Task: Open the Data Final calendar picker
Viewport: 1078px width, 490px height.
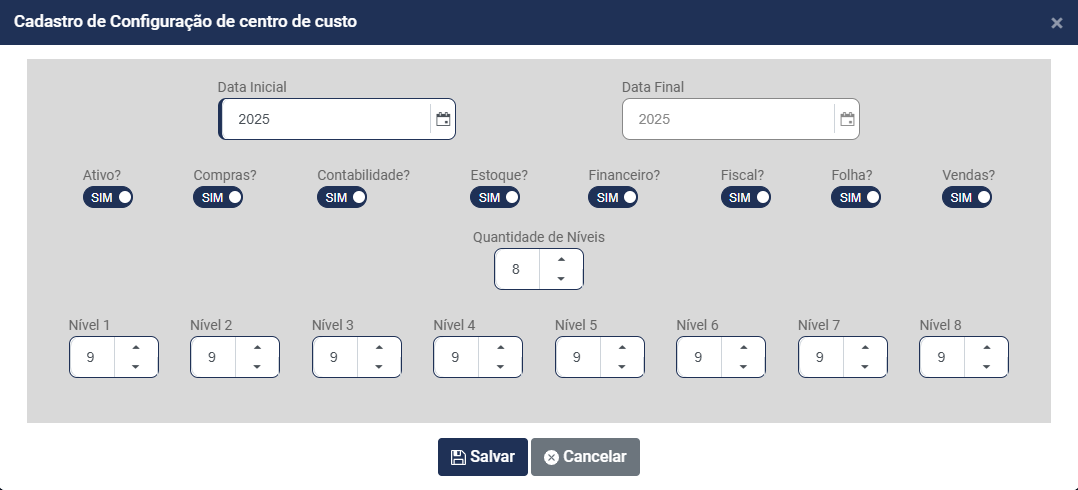Action: coord(847,119)
